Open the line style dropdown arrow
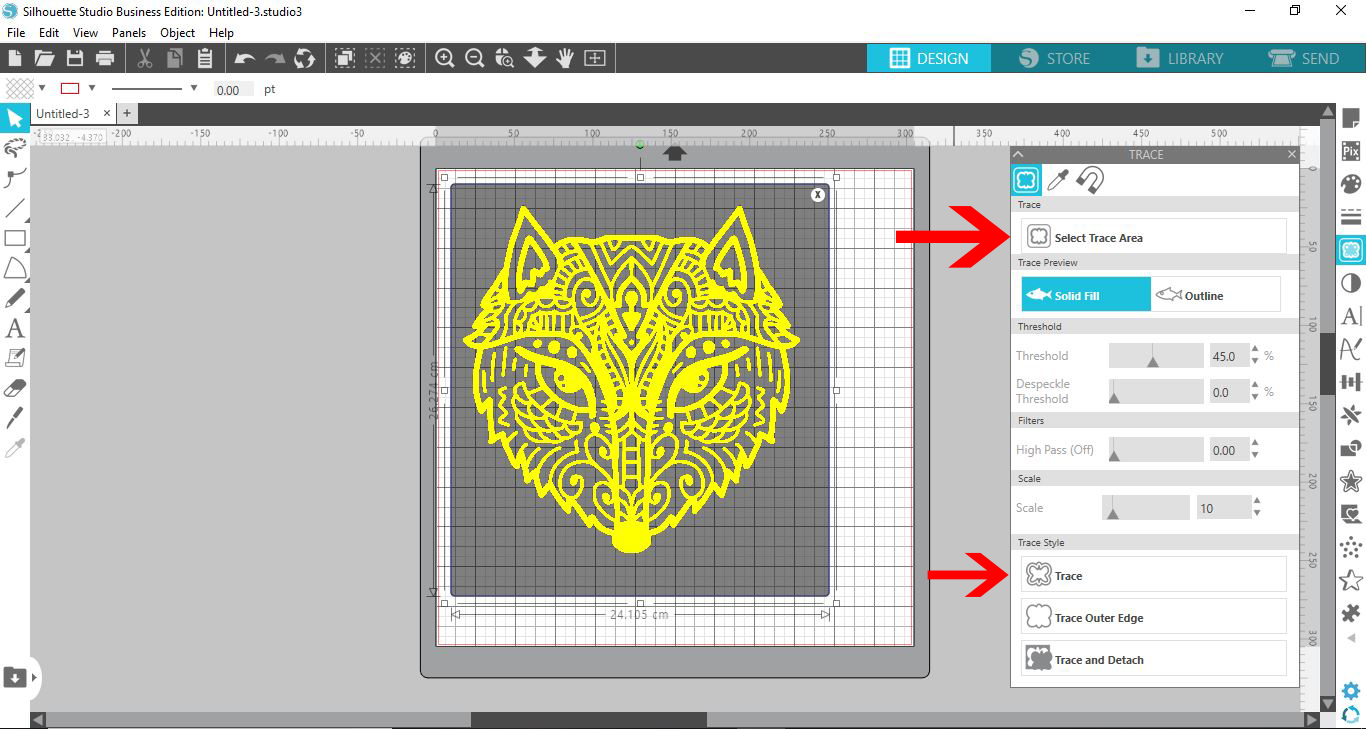The image size is (1366, 729). [193, 88]
